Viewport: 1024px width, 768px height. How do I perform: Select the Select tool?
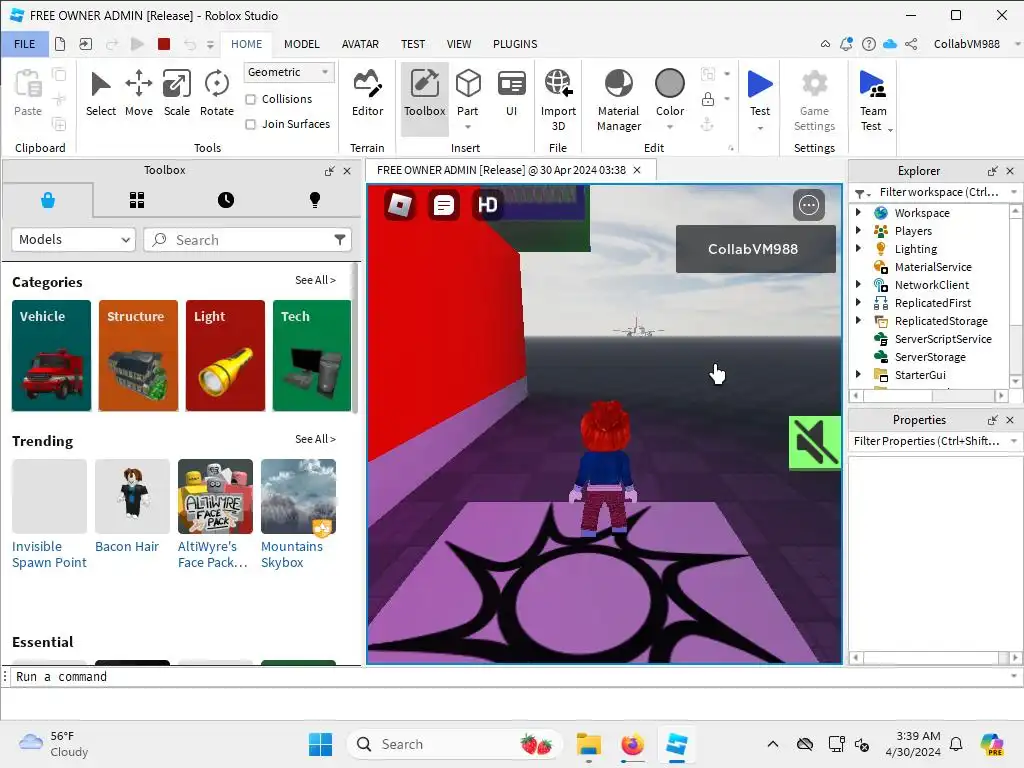coord(101,93)
